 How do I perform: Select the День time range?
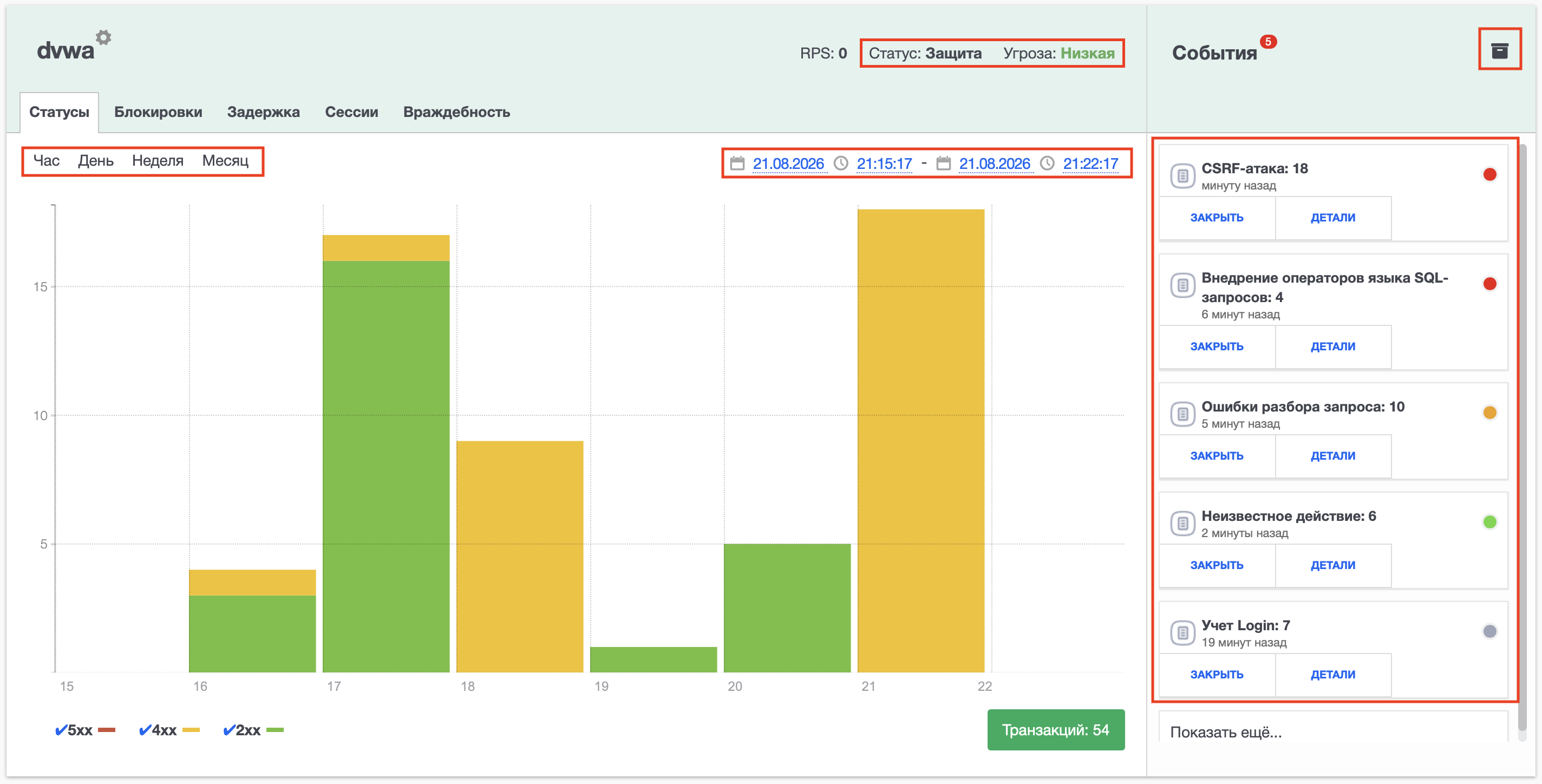96,160
